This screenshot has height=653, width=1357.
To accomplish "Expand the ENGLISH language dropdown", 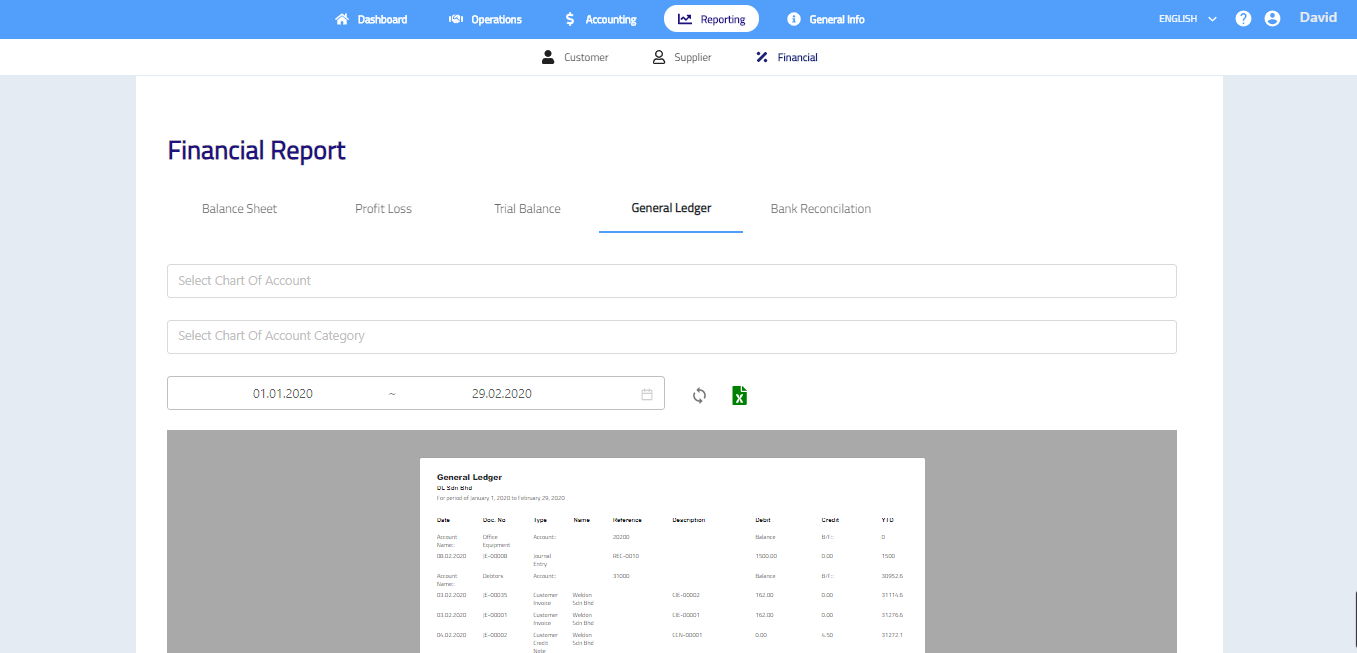I will point(1187,19).
